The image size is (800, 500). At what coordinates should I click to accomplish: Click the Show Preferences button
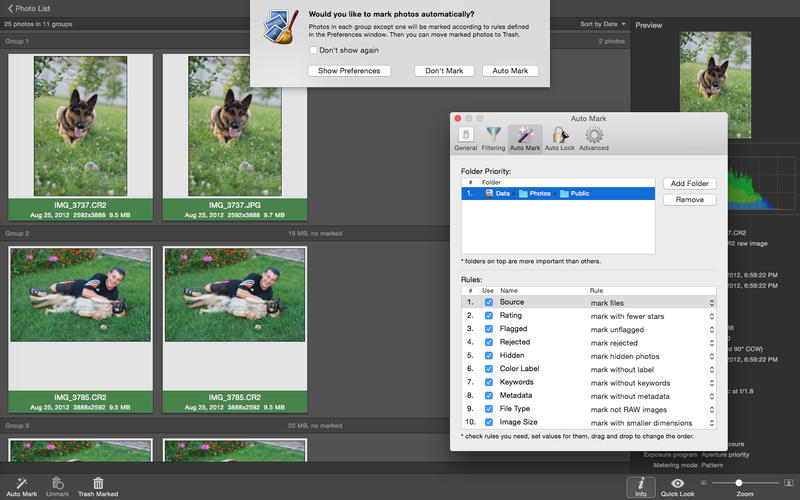click(x=349, y=71)
